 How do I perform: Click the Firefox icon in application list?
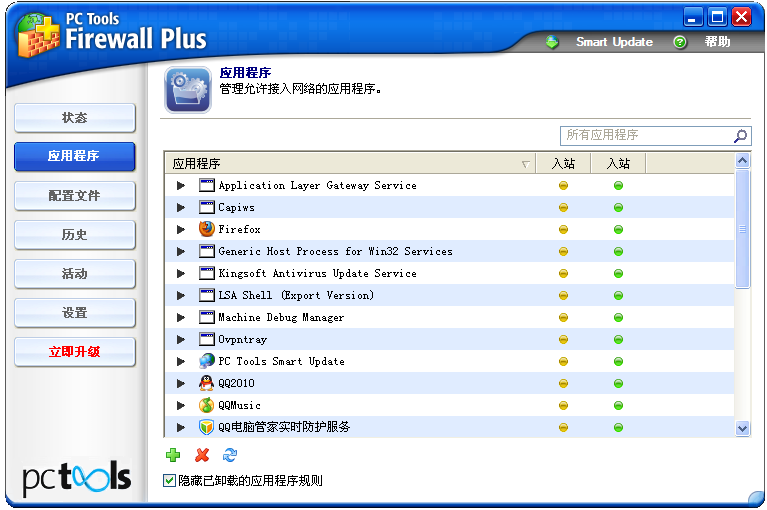[x=207, y=229]
